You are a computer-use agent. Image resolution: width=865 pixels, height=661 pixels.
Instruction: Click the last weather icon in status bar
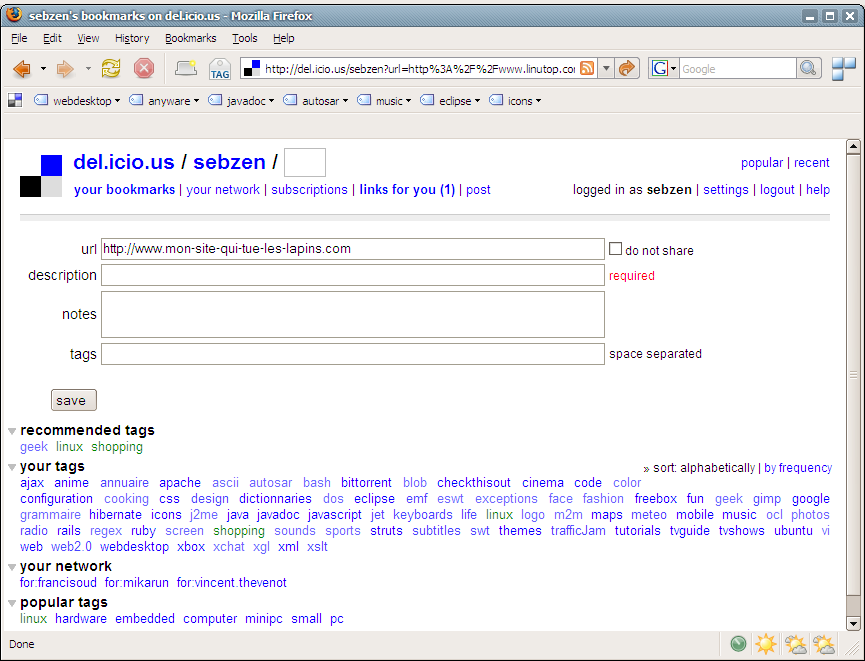[x=824, y=644]
